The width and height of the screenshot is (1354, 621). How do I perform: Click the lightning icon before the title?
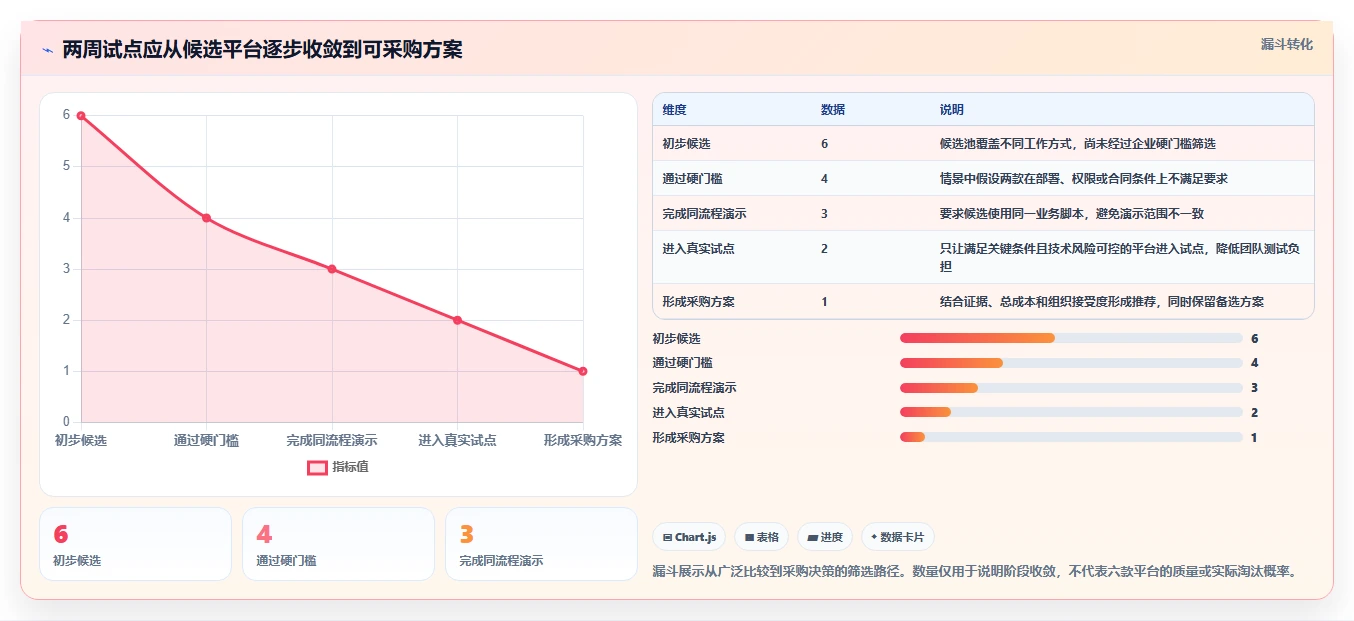47,50
